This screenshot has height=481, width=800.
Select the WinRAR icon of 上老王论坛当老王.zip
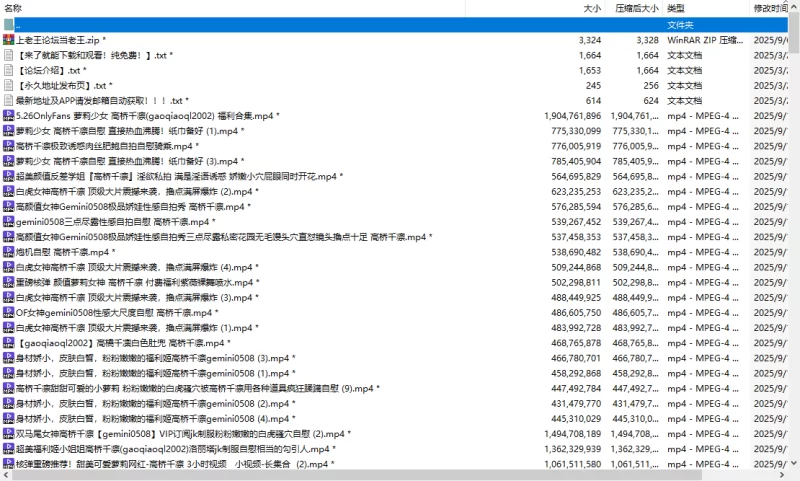pos(8,40)
